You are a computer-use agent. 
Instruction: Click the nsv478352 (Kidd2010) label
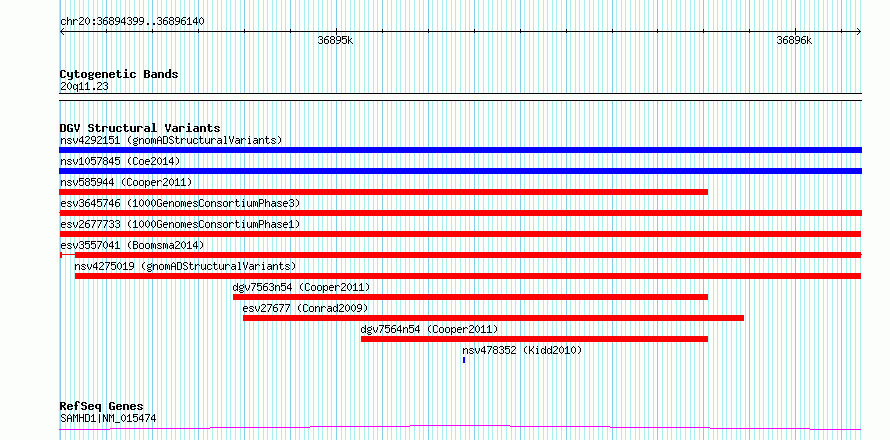point(522,350)
